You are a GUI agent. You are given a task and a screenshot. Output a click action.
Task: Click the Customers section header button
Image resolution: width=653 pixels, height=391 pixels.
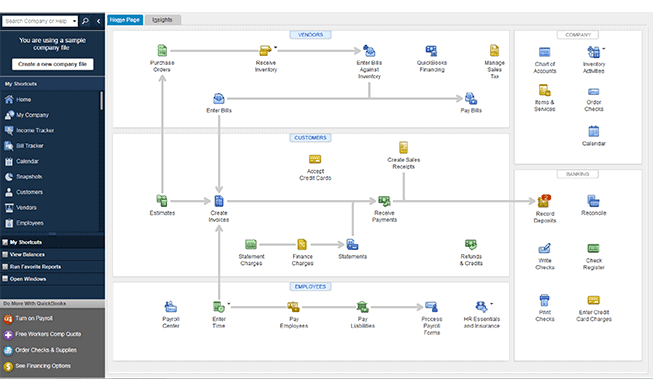(x=310, y=138)
